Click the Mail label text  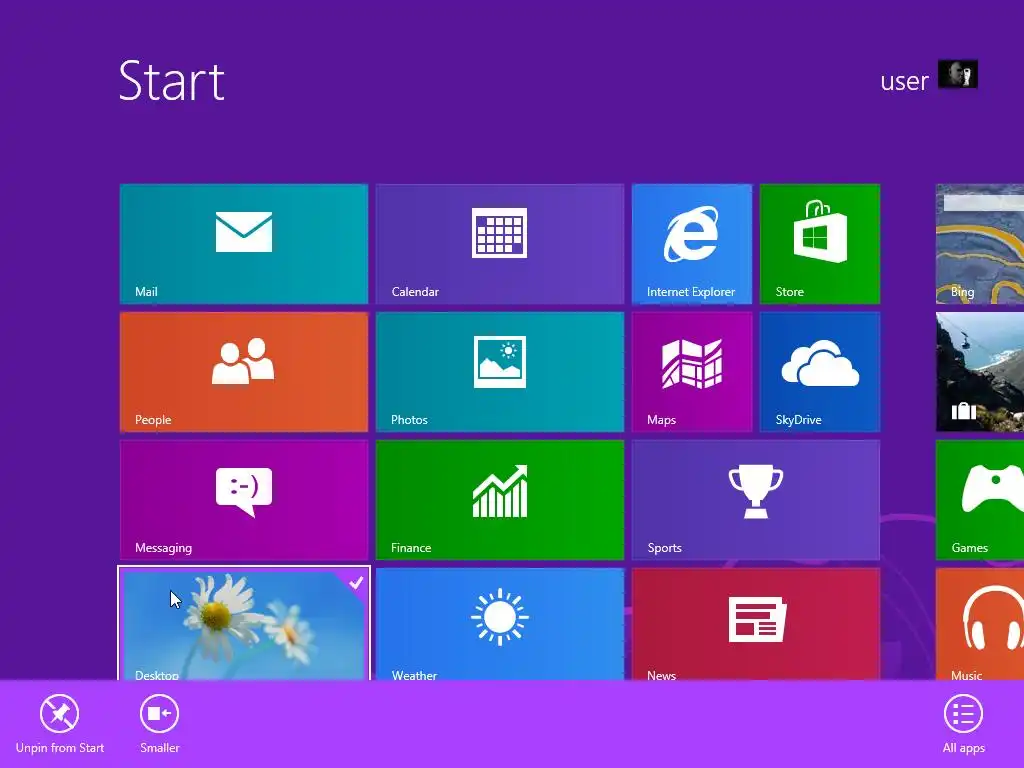click(x=146, y=292)
